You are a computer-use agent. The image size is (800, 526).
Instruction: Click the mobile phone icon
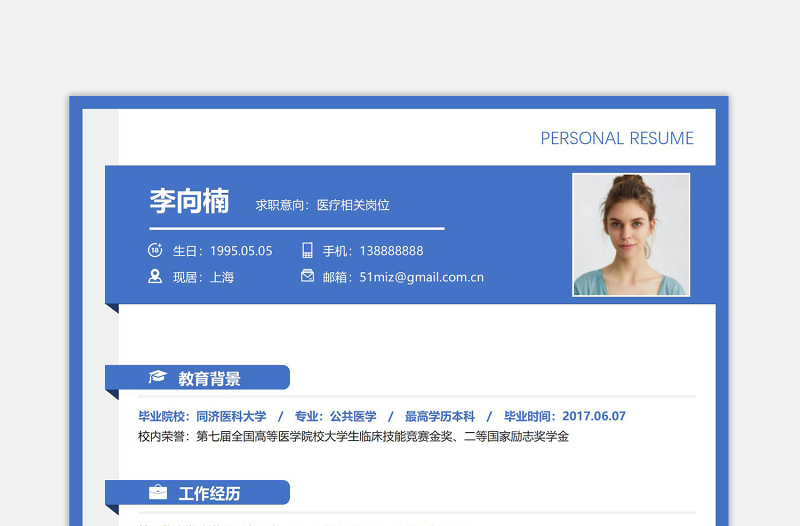[307, 250]
